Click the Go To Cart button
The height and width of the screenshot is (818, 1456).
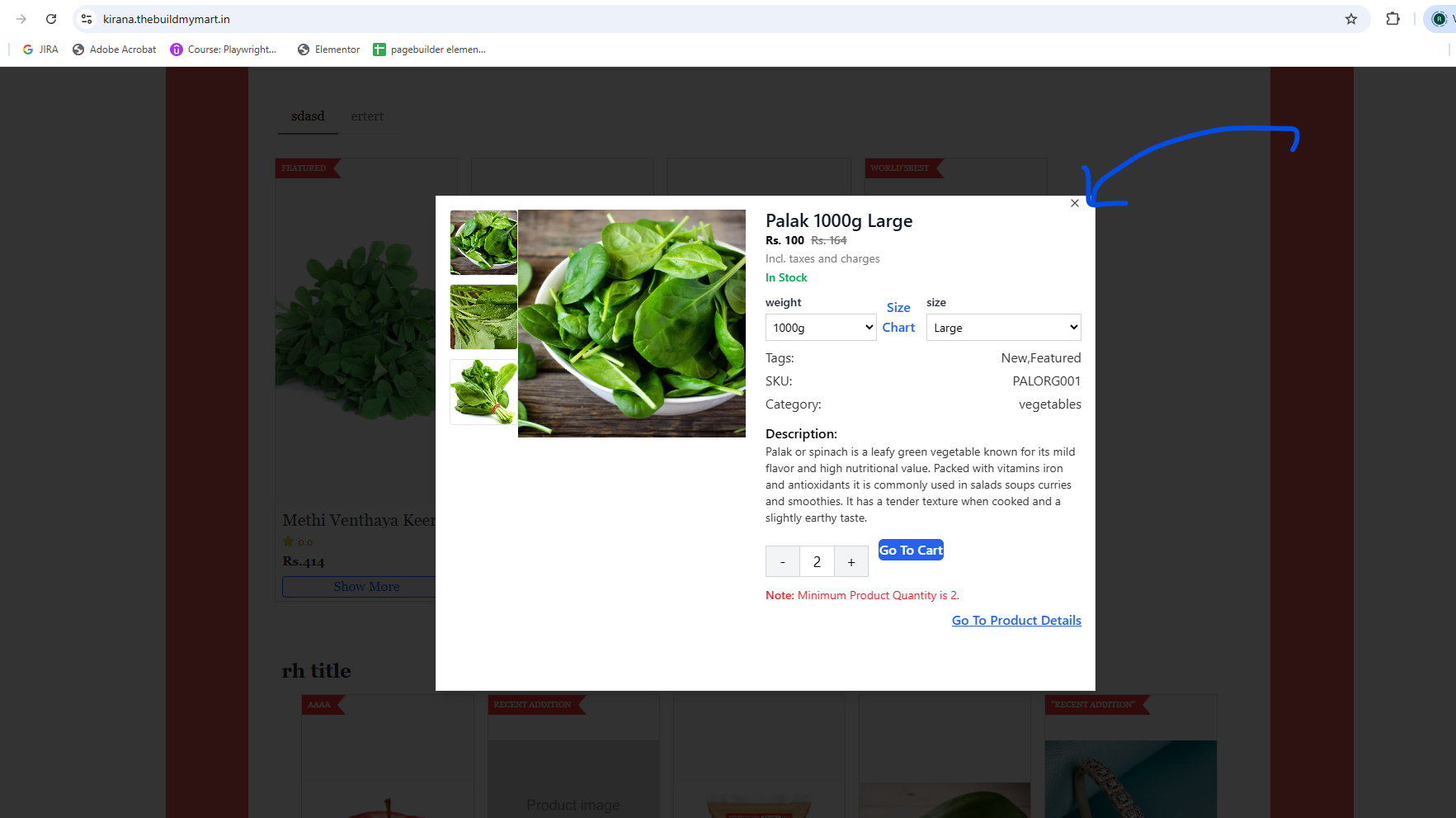[911, 550]
